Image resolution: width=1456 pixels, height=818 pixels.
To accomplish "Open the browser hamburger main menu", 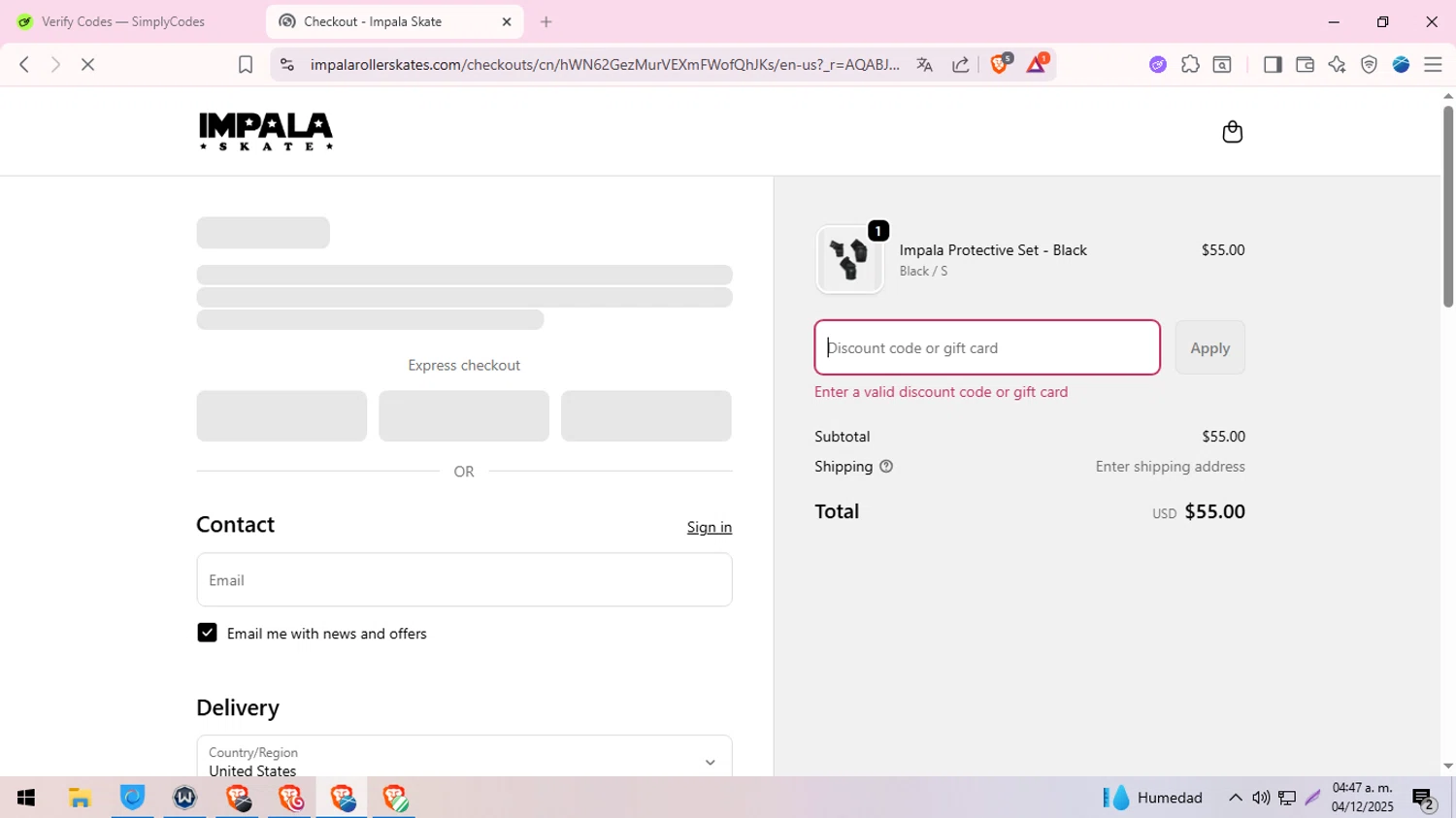I will pyautogui.click(x=1433, y=64).
